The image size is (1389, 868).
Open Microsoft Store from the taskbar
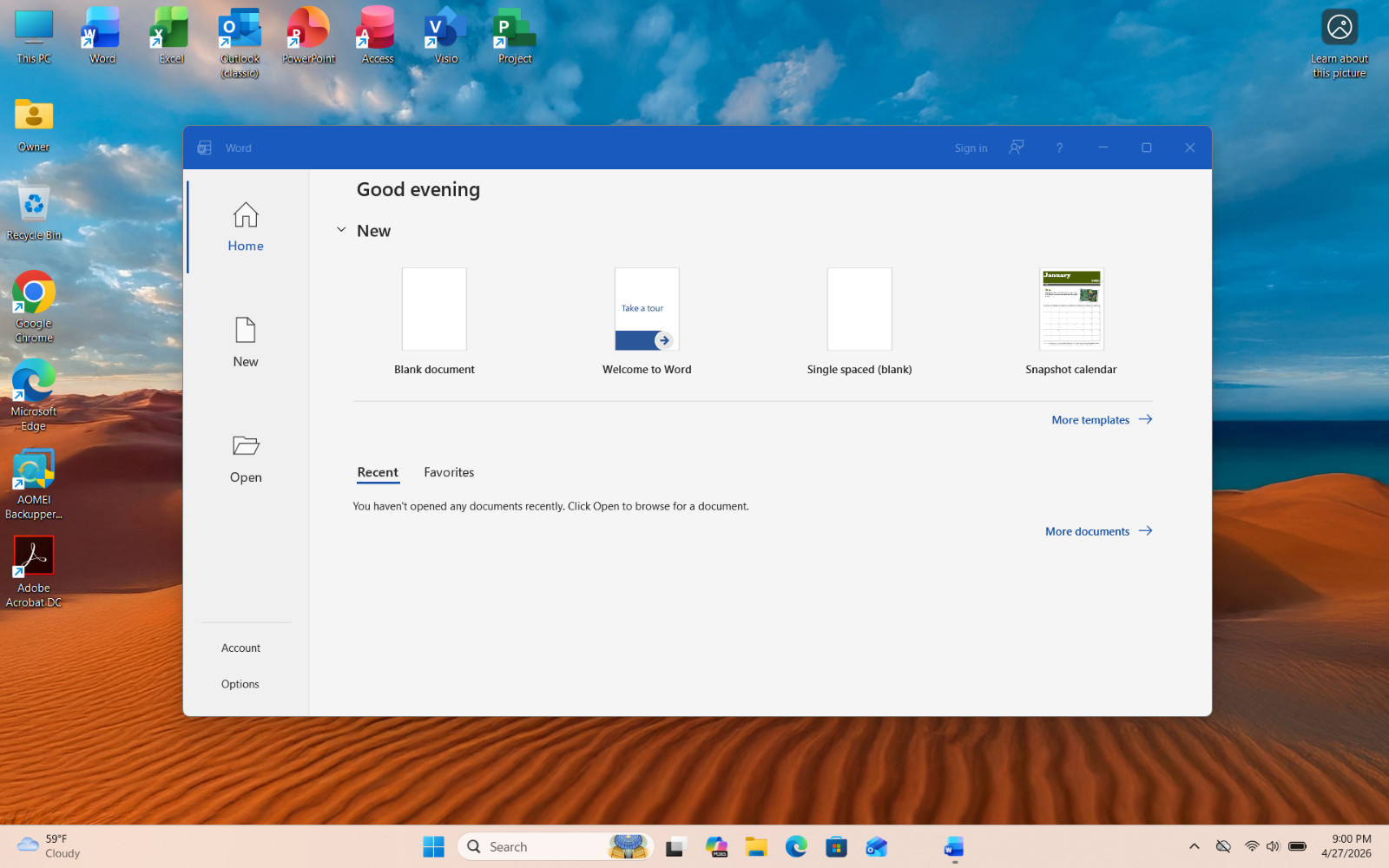pyautogui.click(x=836, y=846)
